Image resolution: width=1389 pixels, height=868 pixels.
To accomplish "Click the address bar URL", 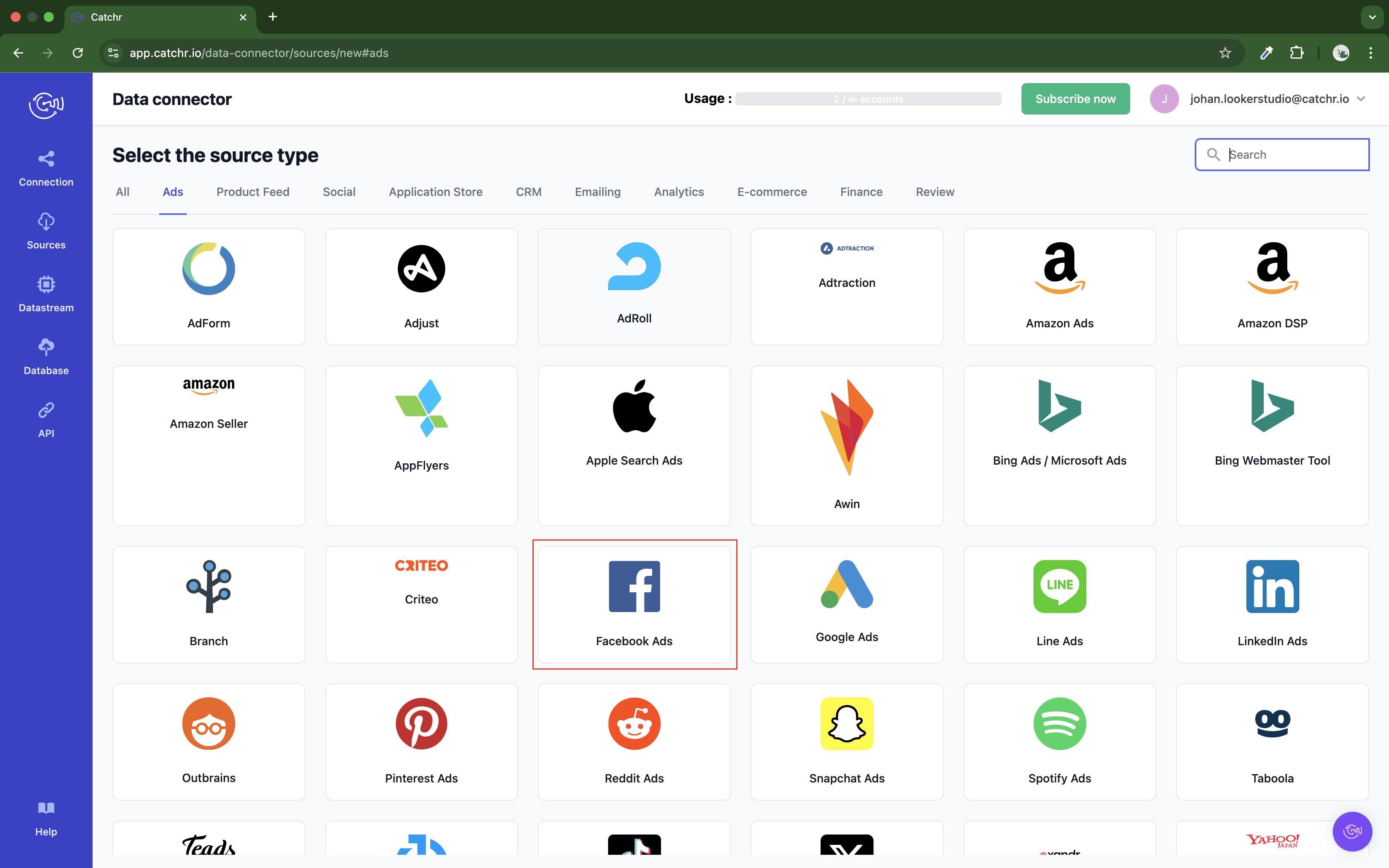I will point(259,53).
